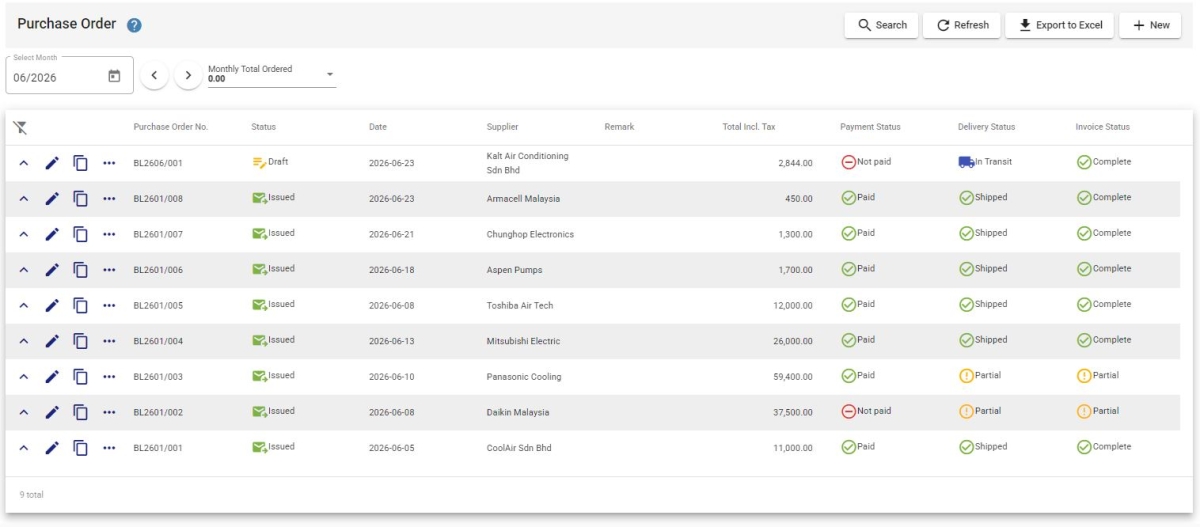The height and width of the screenshot is (527, 1200).
Task: Sort by Invoice Status column header
Action: 1103,127
